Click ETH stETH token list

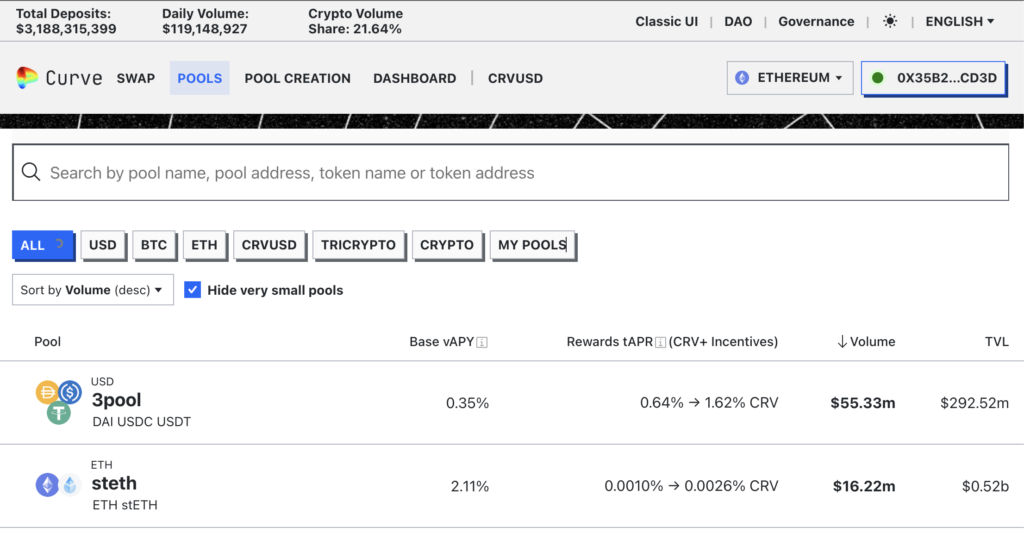pyautogui.click(x=125, y=505)
